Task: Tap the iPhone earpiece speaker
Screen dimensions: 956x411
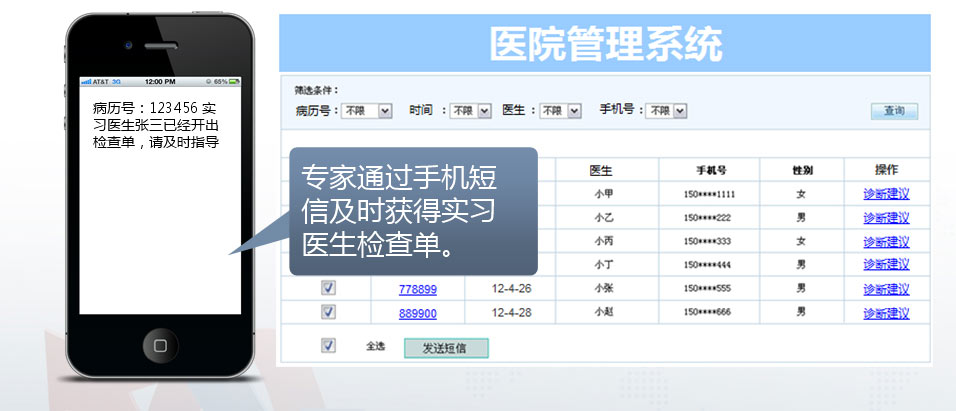Action: [159, 46]
